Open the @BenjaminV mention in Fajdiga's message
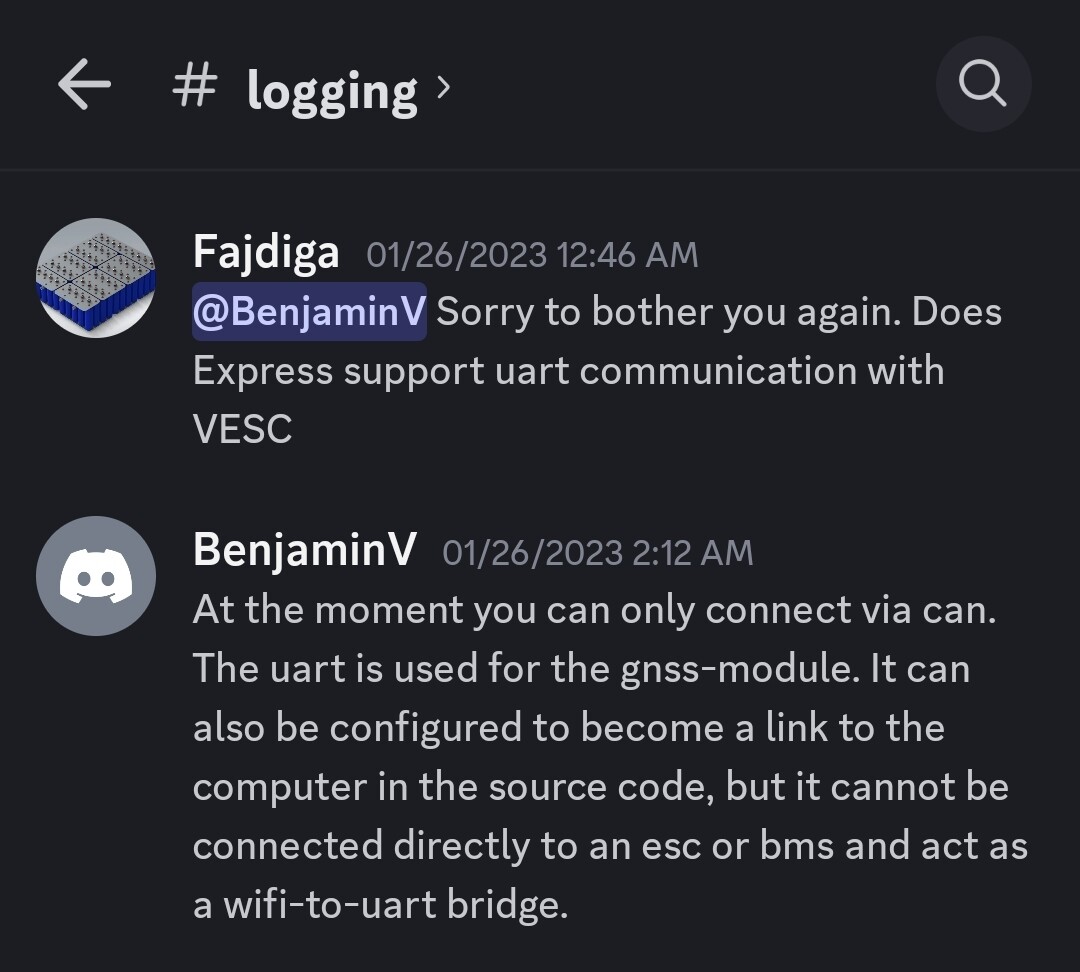 (309, 312)
